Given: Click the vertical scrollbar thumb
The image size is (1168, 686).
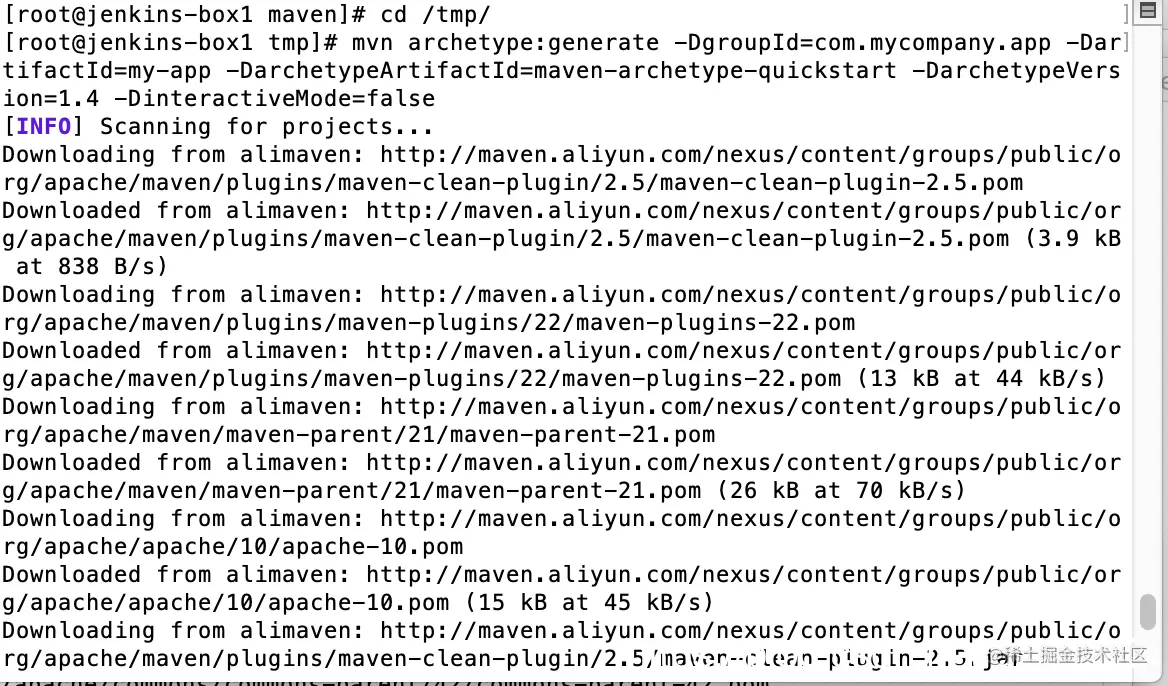Looking at the screenshot, I should tap(1148, 612).
